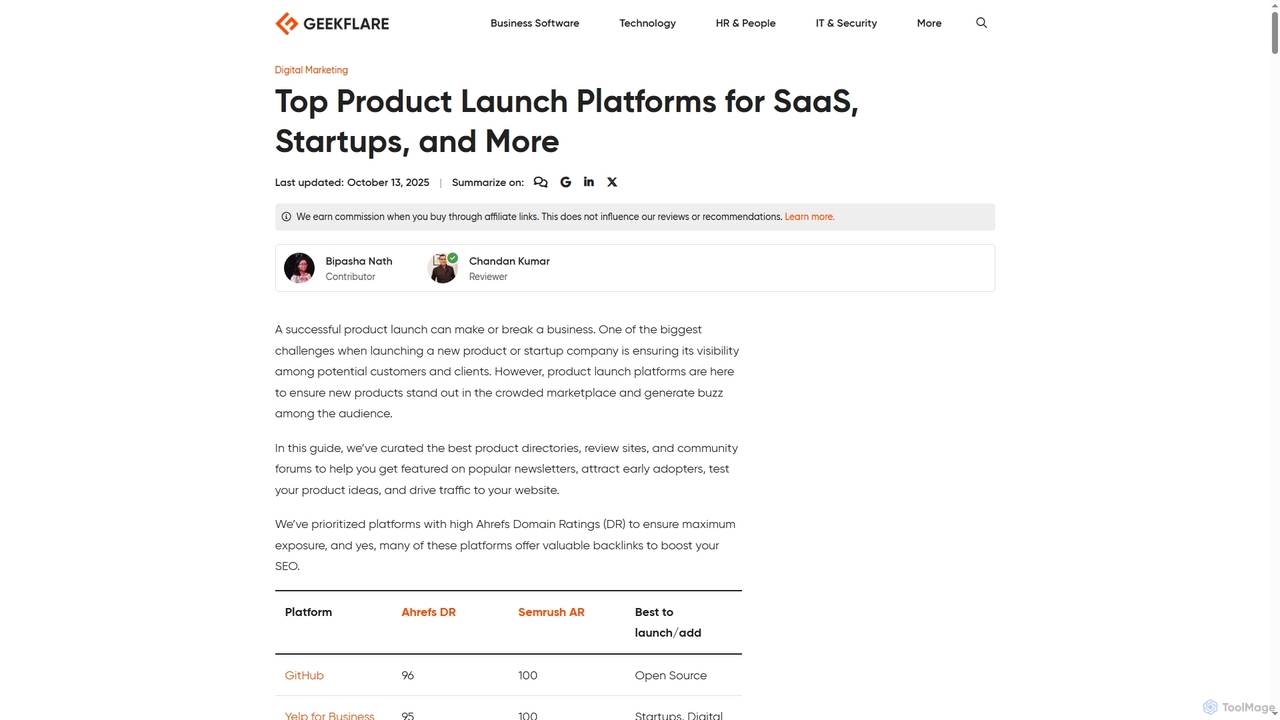Summarize on Google icon
This screenshot has width=1280, height=720.
coord(566,182)
